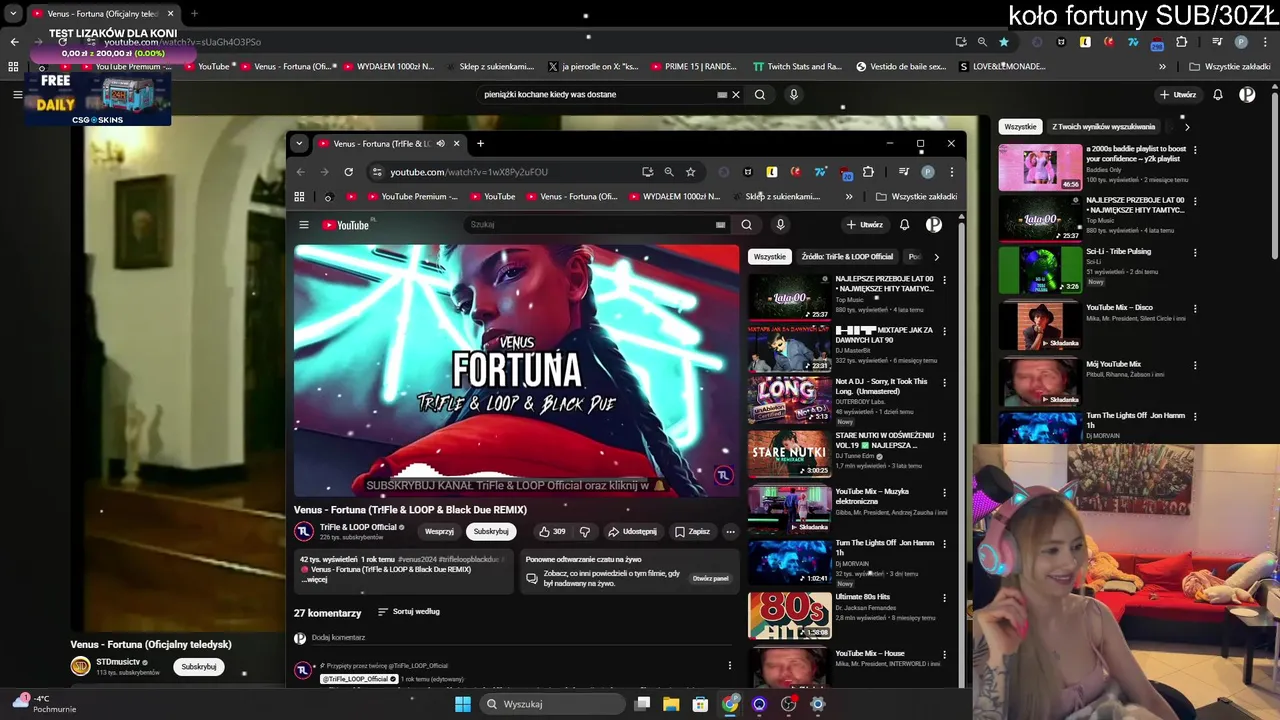Viewport: 1280px width, 720px height.
Task: Click Otwórz panel chat replay button
Action: 710,578
